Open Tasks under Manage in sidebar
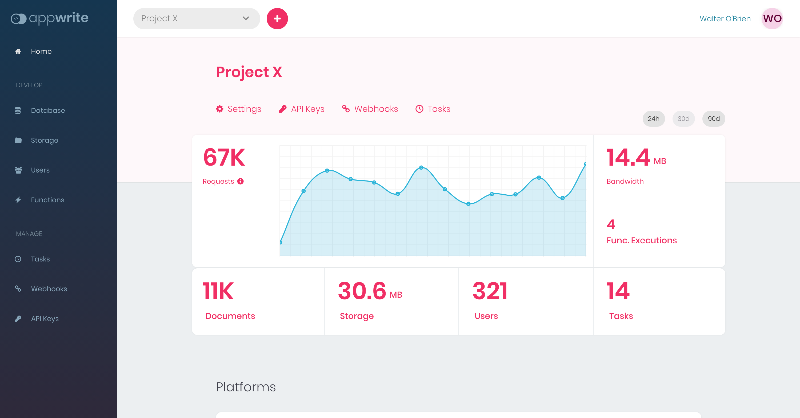The image size is (800, 418). 40,259
